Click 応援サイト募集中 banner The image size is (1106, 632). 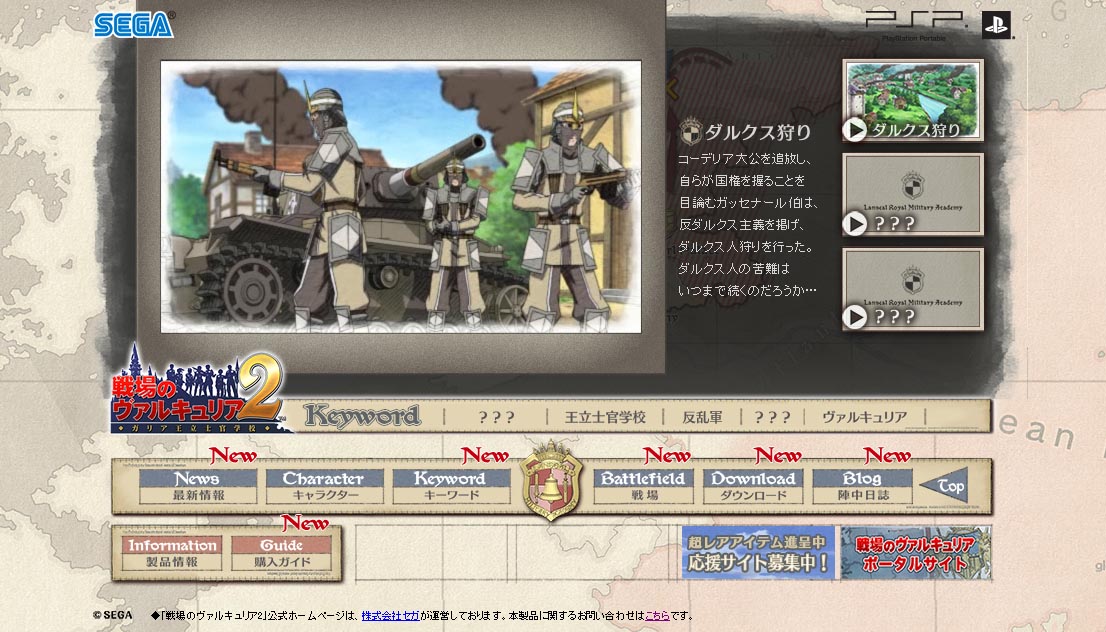tap(758, 552)
